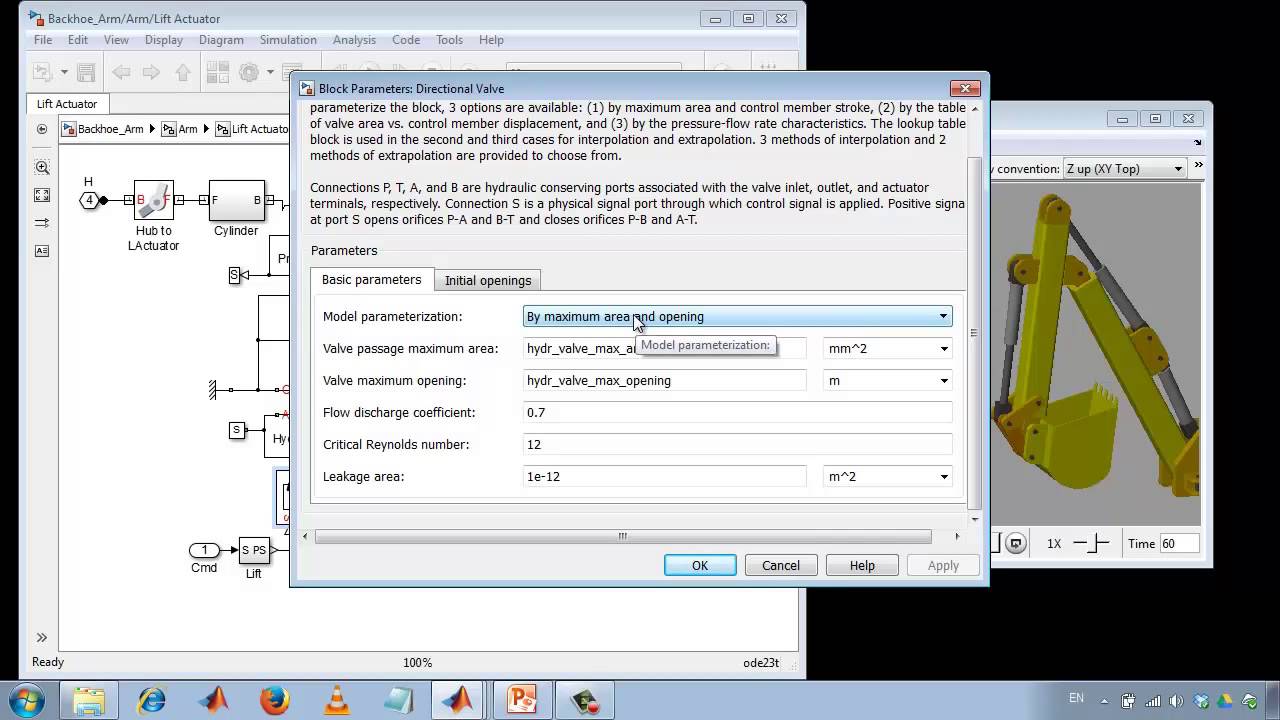Click the Time field in viewer
This screenshot has height=720, width=1280.
(x=1180, y=543)
